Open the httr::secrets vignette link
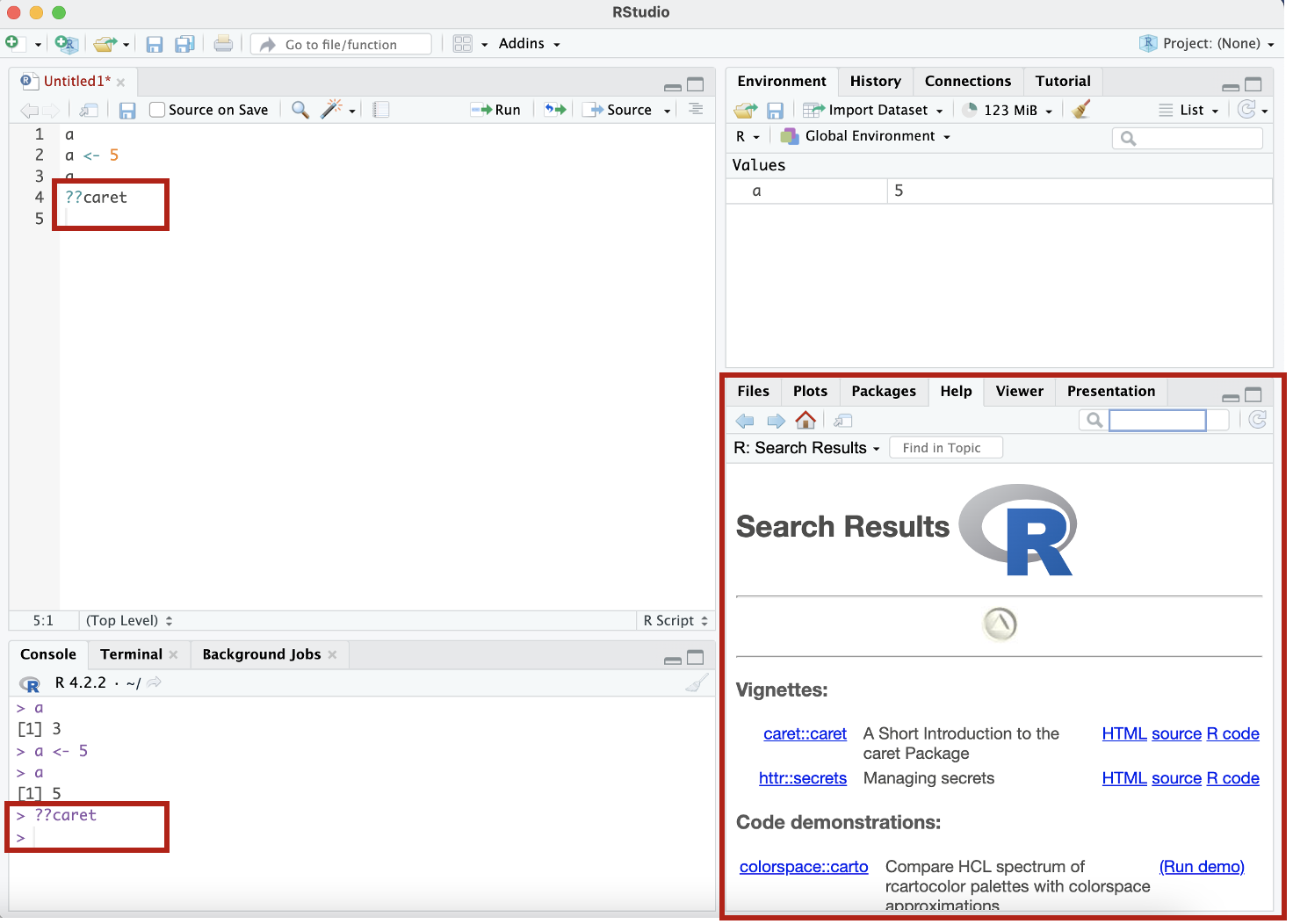1293x924 pixels. 803,778
